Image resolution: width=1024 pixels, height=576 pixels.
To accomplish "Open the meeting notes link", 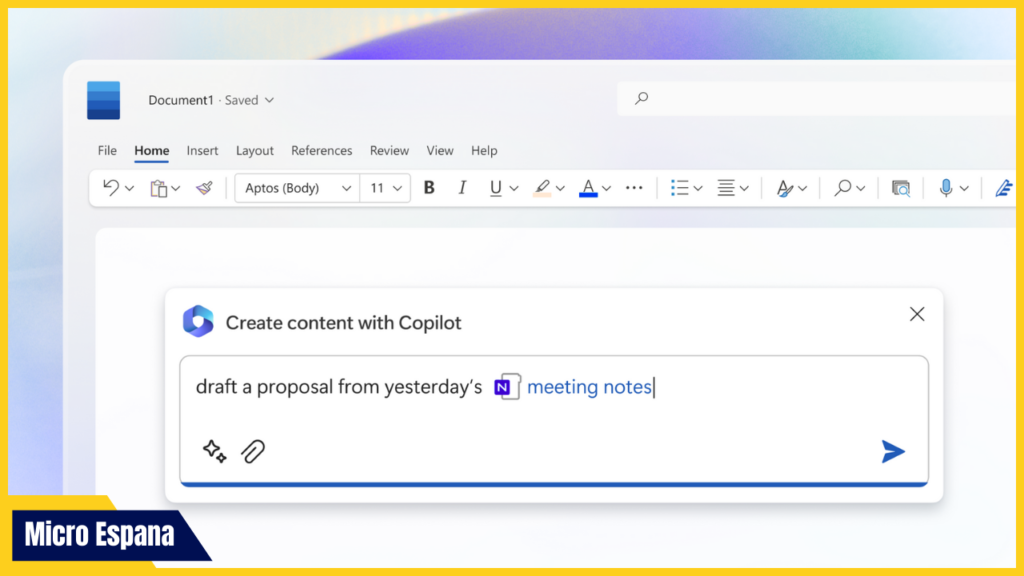I will click(589, 386).
